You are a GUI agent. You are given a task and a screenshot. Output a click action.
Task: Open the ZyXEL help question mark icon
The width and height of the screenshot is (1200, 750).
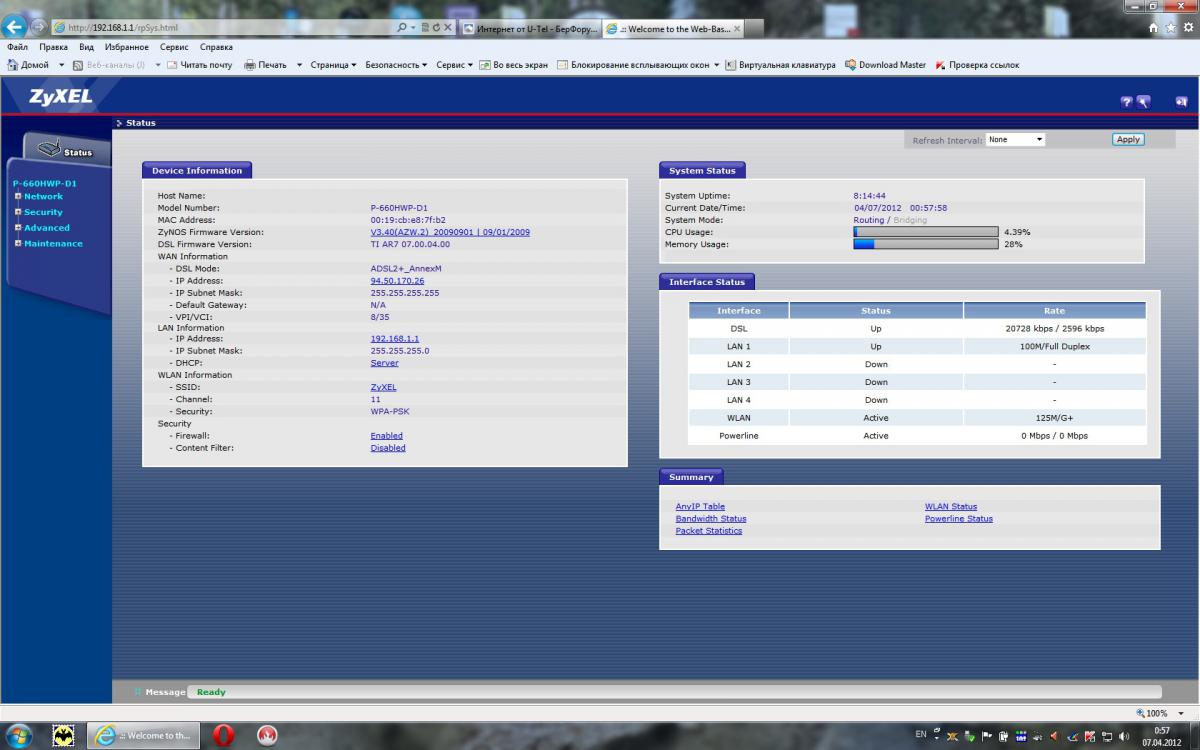point(1127,101)
